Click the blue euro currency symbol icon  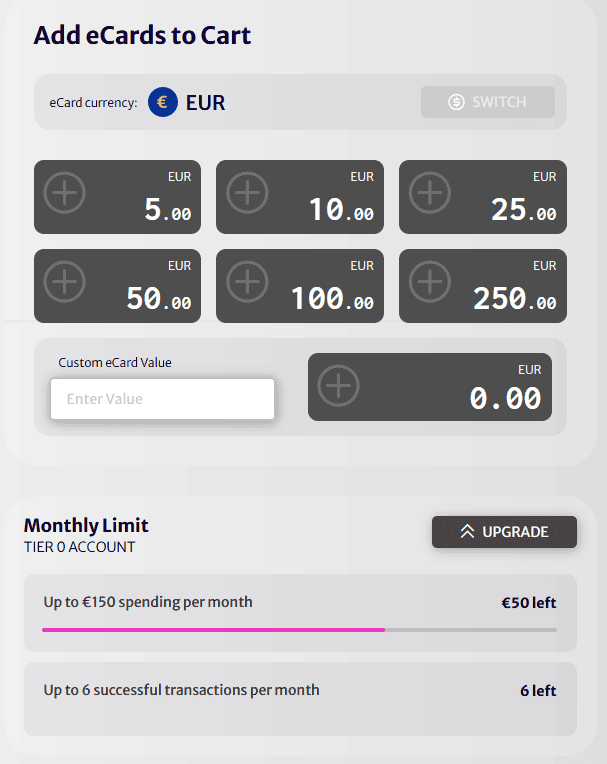163,102
